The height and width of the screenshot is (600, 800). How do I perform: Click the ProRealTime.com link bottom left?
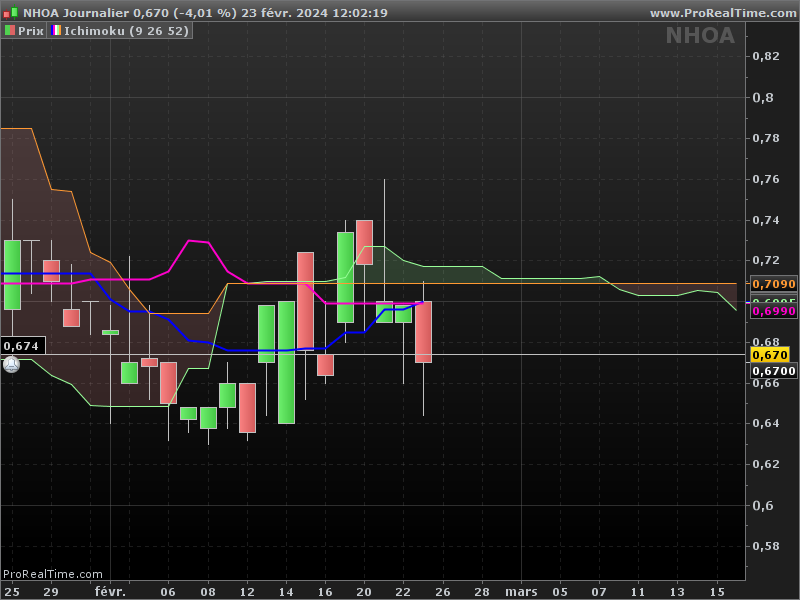click(x=53, y=574)
